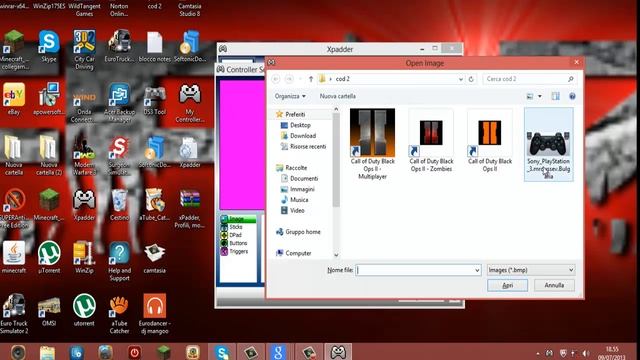640x360 pixels.
Task: Click the search magnifier icon
Action: tap(570, 79)
